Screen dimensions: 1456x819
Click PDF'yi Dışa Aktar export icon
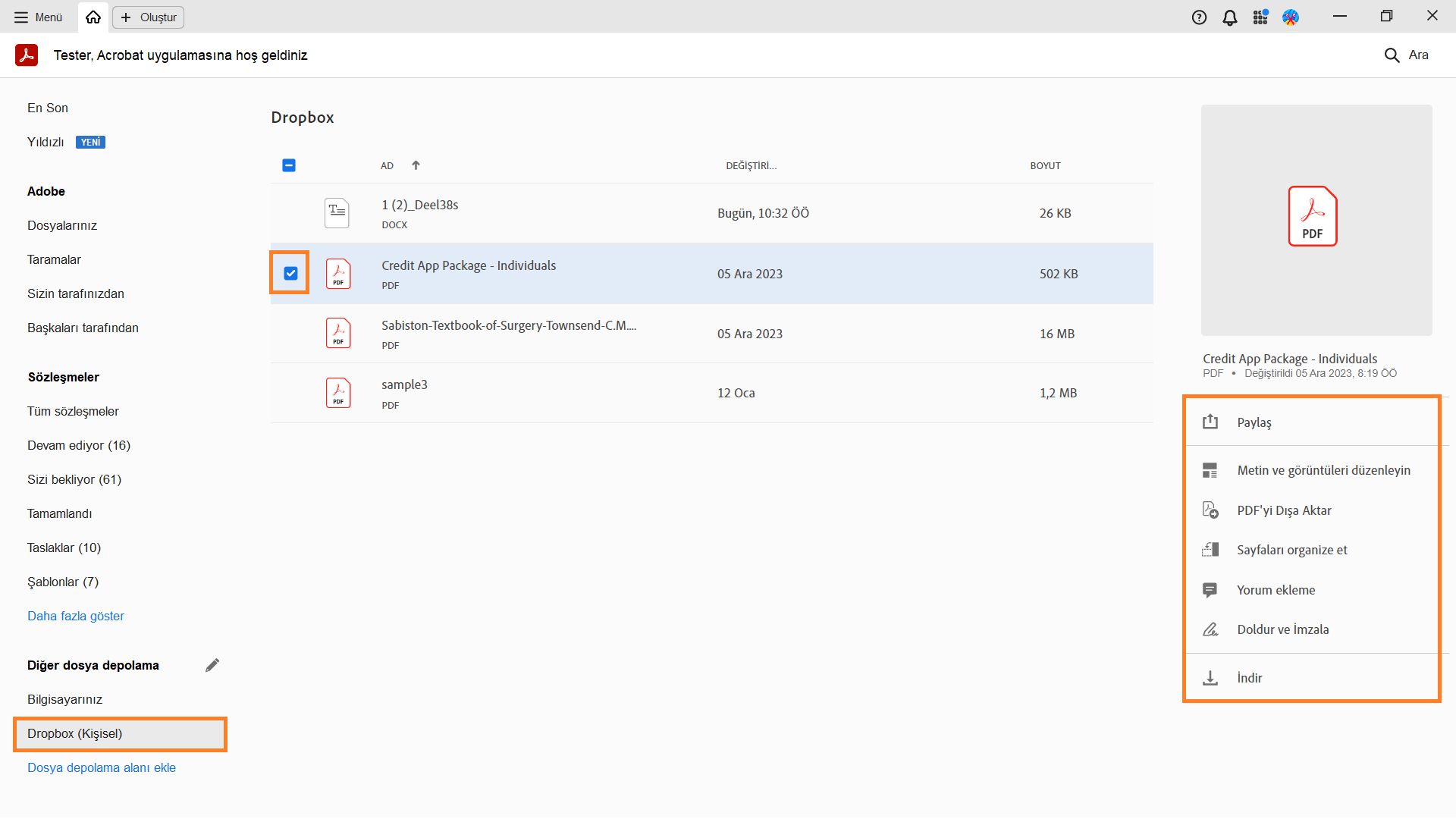click(x=1210, y=510)
